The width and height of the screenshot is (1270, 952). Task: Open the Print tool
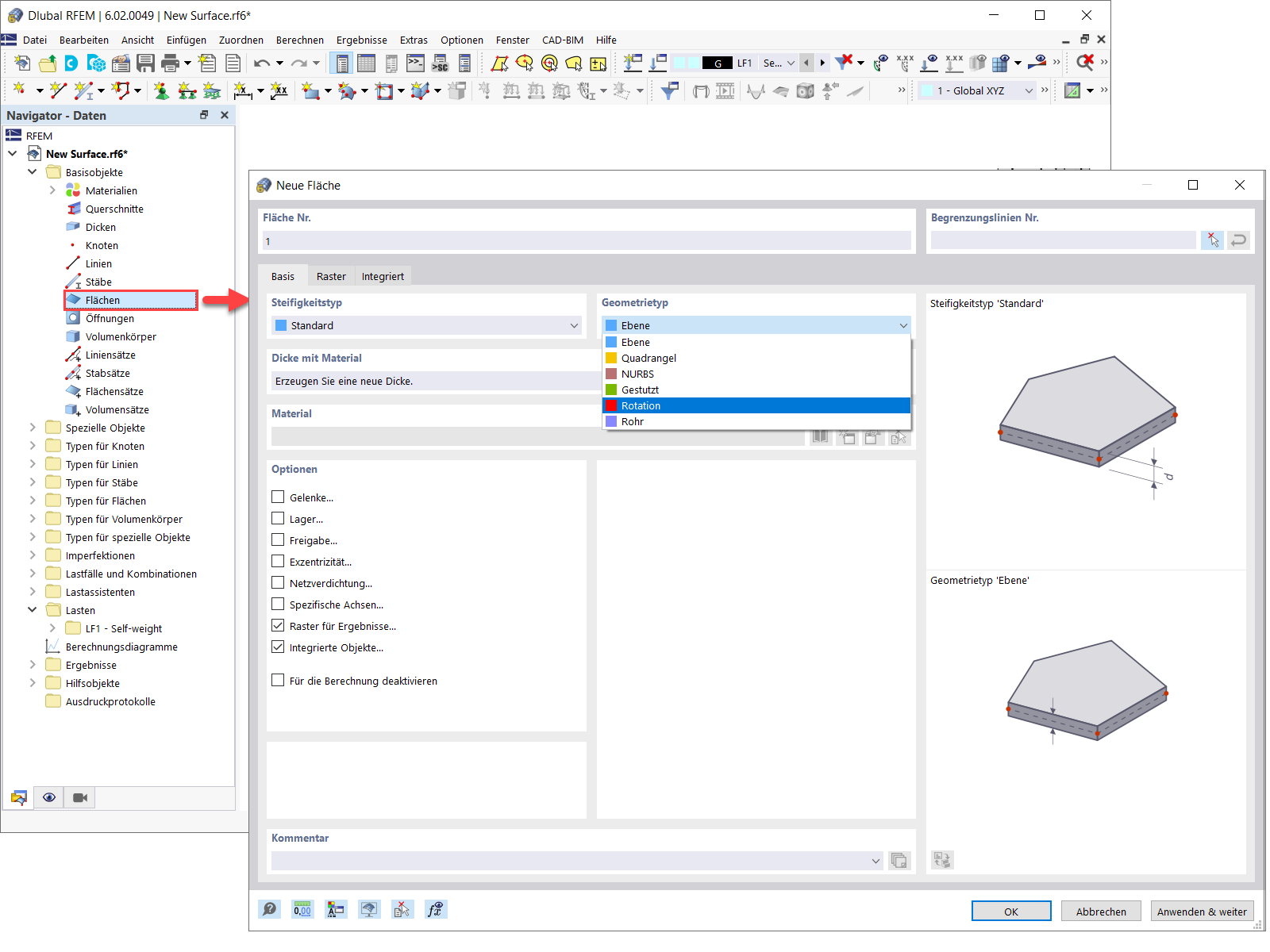pyautogui.click(x=169, y=63)
